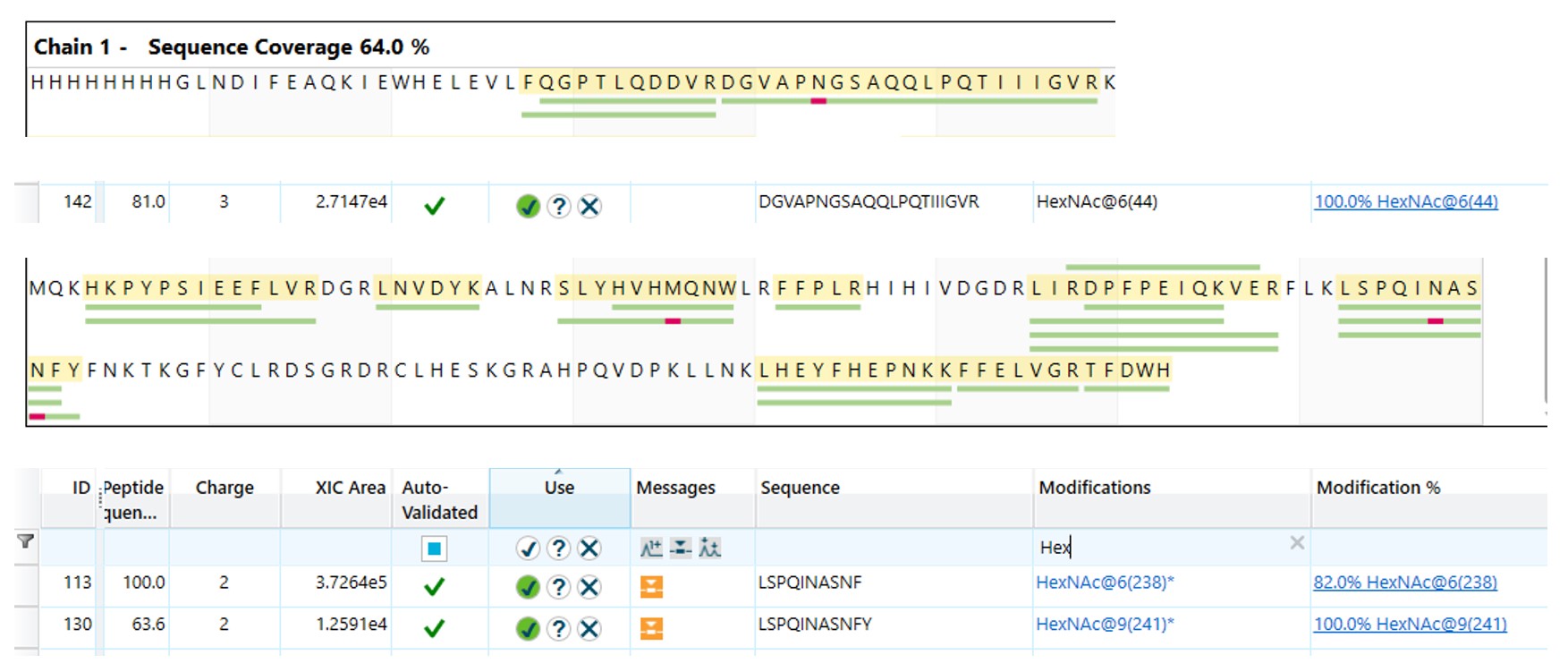Viewport: 1568px width, 672px height.
Task: Toggle the Auto-Validated filter checkbox
Action: click(435, 549)
